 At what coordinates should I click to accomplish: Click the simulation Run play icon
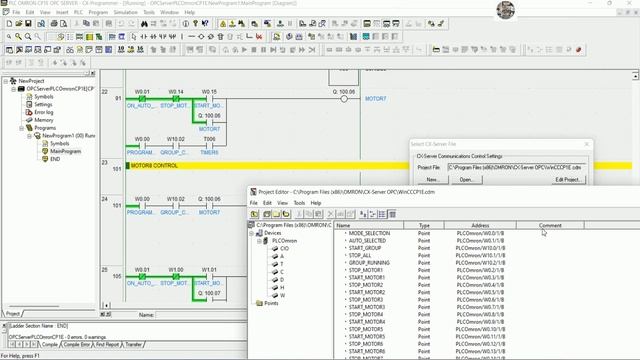pos(244,50)
